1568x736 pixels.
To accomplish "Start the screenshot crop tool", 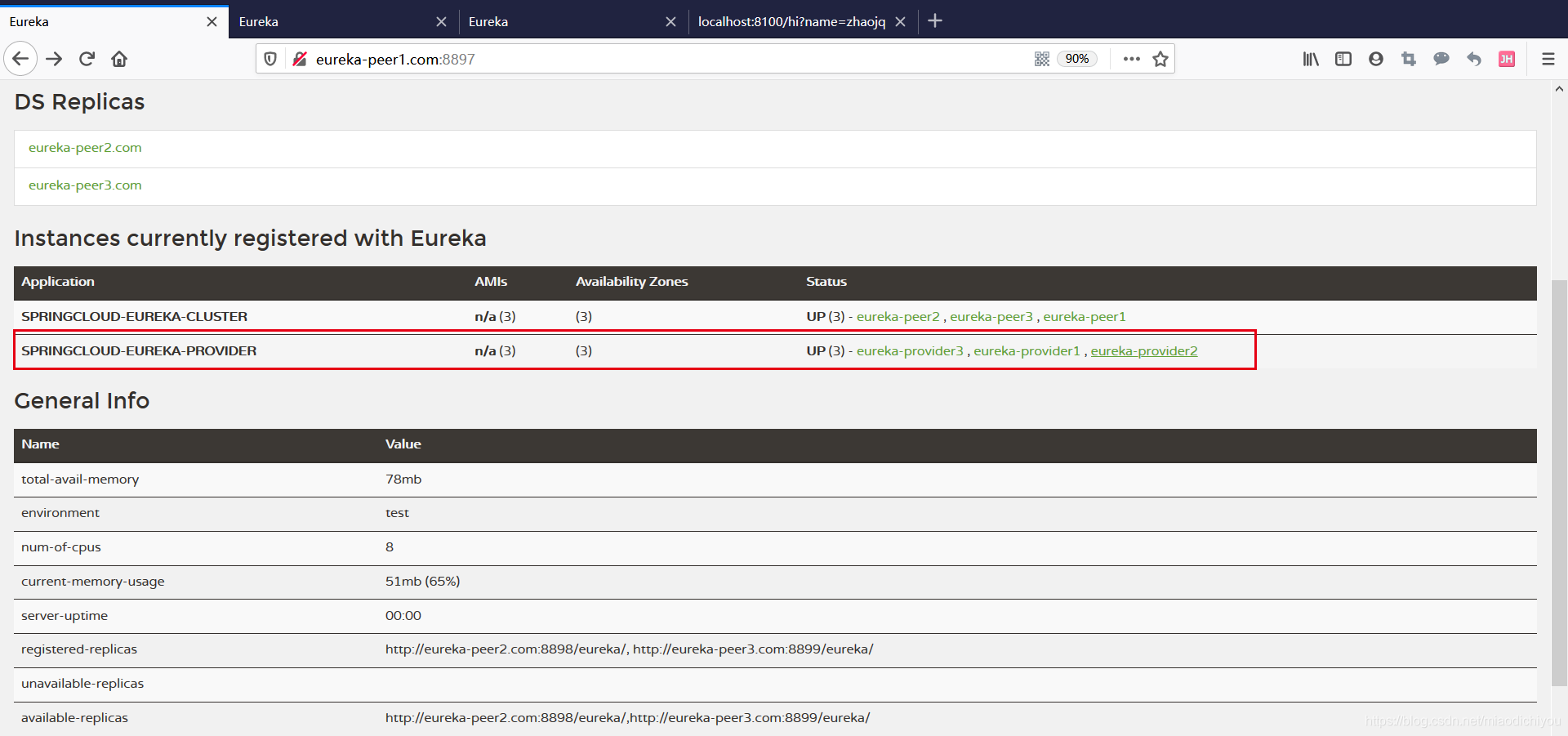I will [x=1409, y=59].
